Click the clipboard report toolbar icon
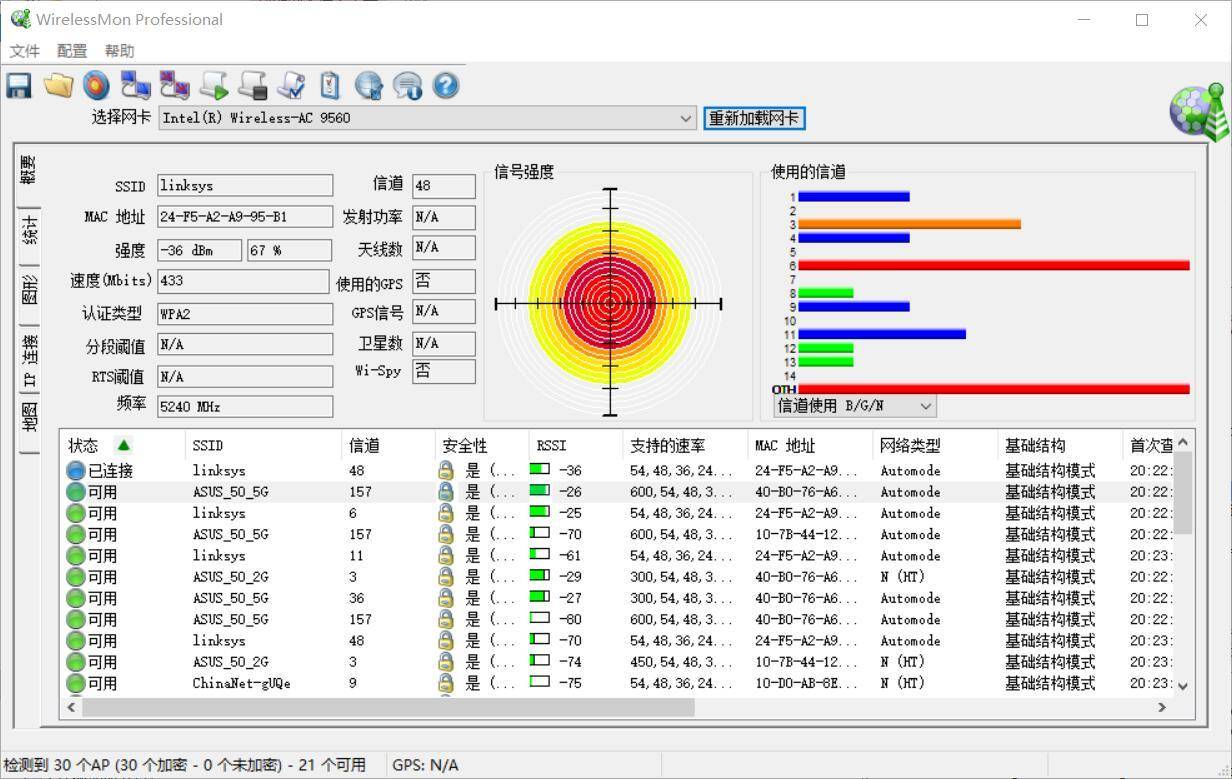1232x779 pixels. pos(330,85)
